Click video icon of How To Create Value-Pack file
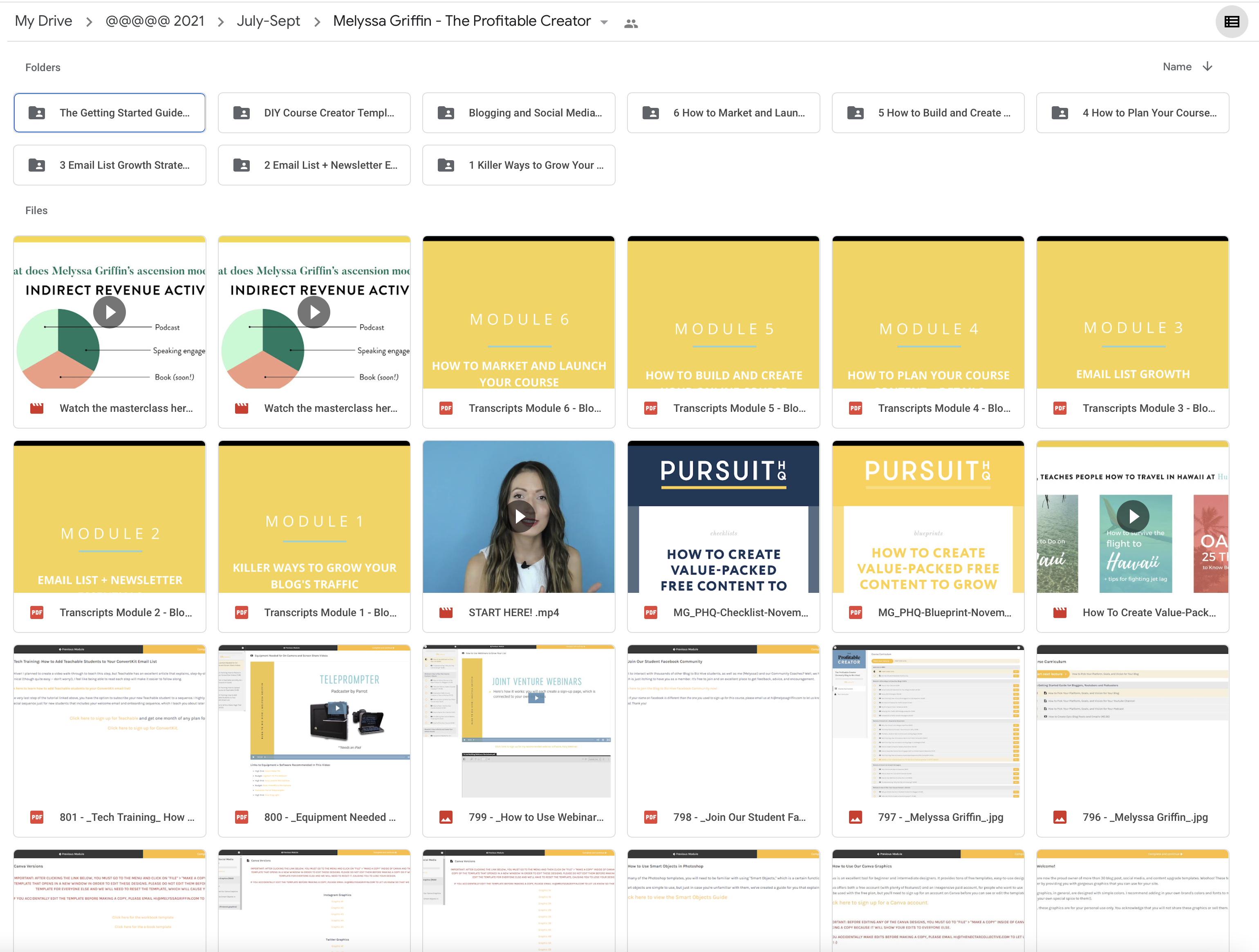1259x952 pixels. tap(1060, 612)
